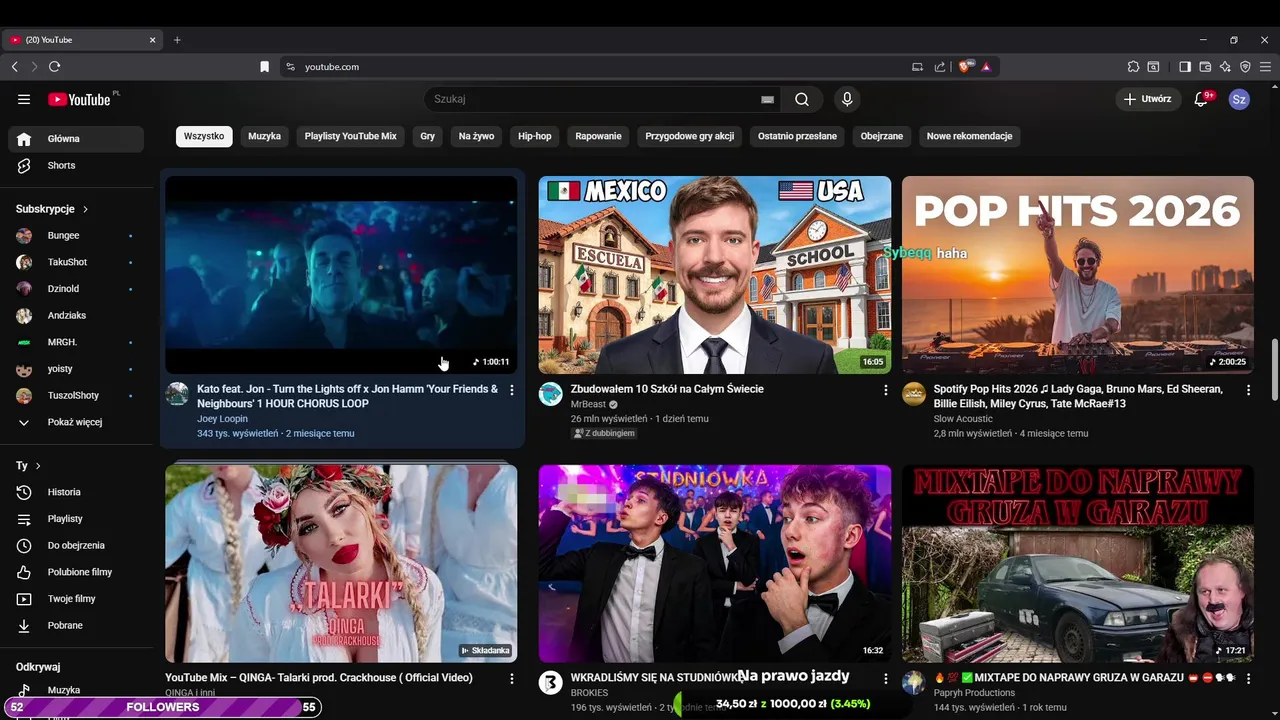
Task: Open the Joey Loopin channel name link
Action: pos(222,419)
